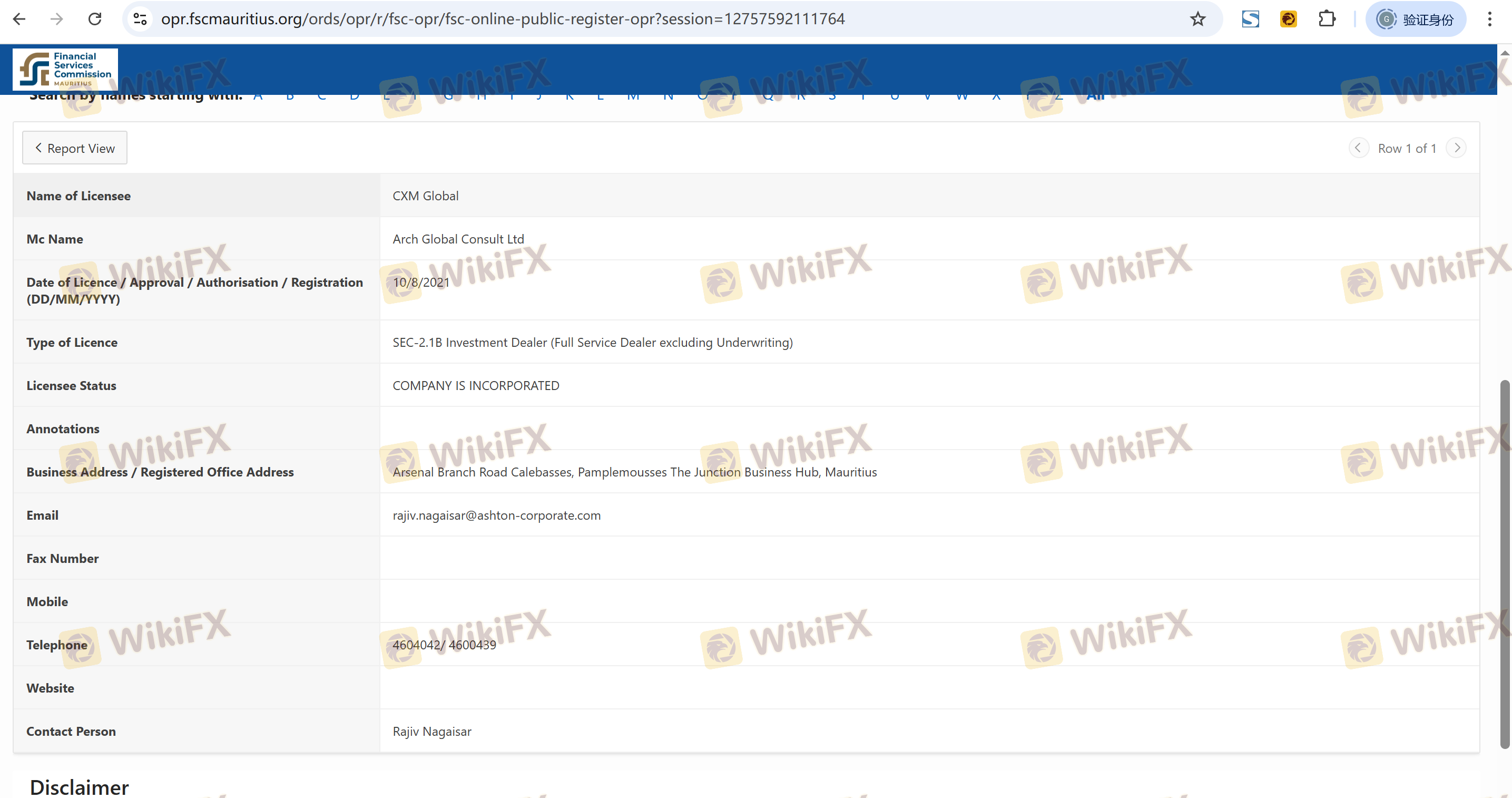The image size is (1512, 798).
Task: Open the Extensions puzzle-piece menu
Action: pos(1327,20)
